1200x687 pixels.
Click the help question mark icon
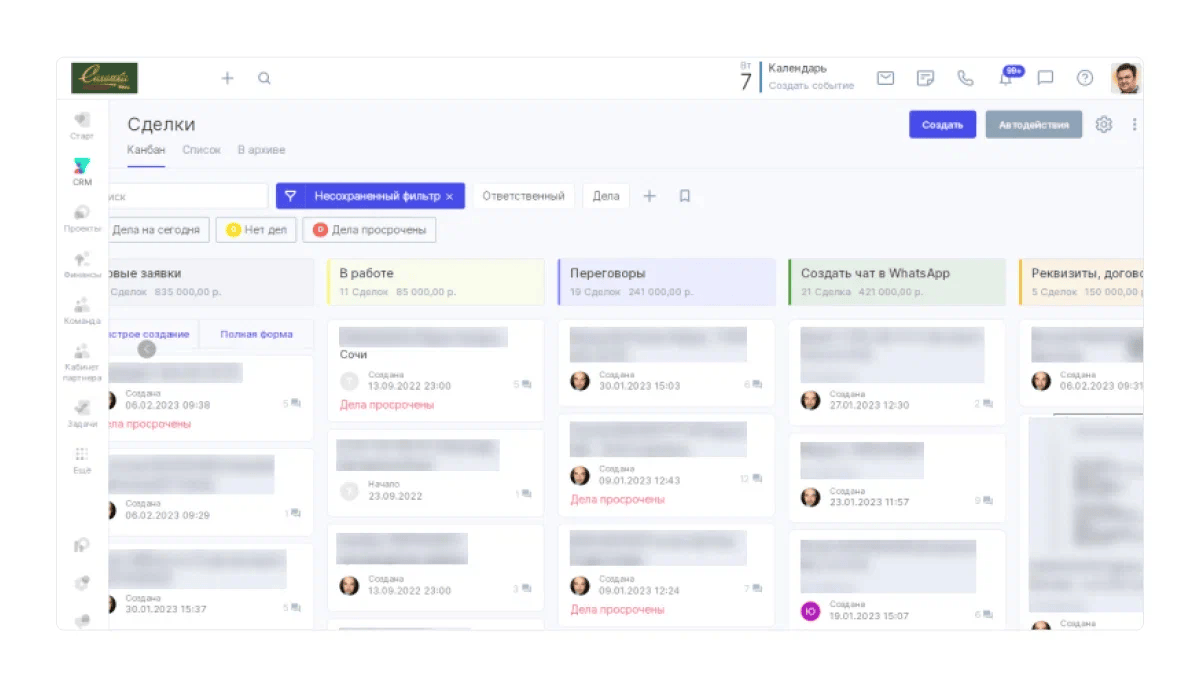[1085, 78]
